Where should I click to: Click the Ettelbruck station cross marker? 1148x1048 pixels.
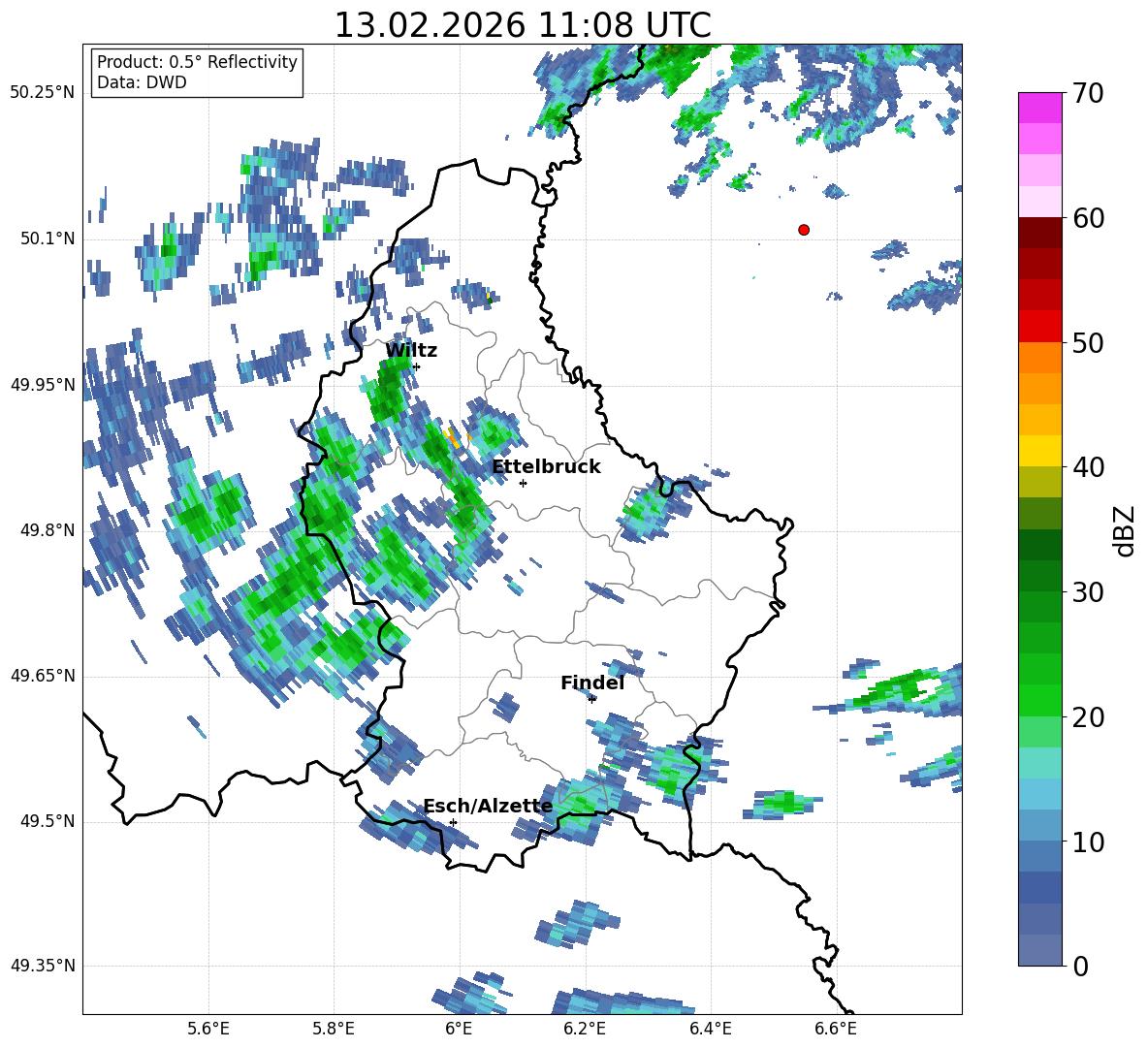523,483
